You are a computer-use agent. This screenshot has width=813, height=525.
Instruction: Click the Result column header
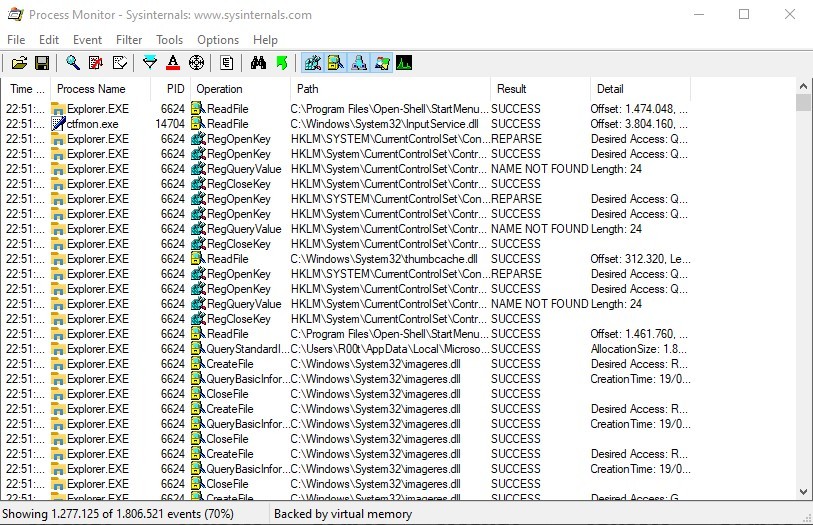click(x=540, y=89)
